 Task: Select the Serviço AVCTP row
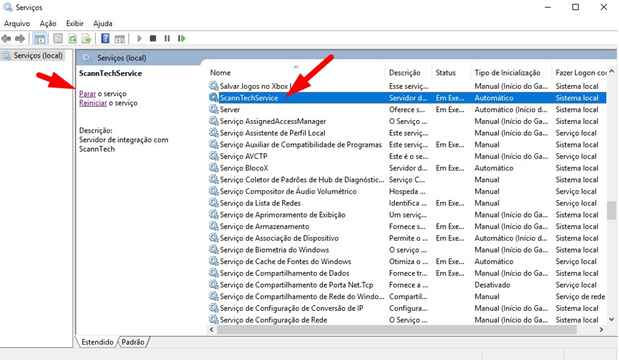[407, 156]
